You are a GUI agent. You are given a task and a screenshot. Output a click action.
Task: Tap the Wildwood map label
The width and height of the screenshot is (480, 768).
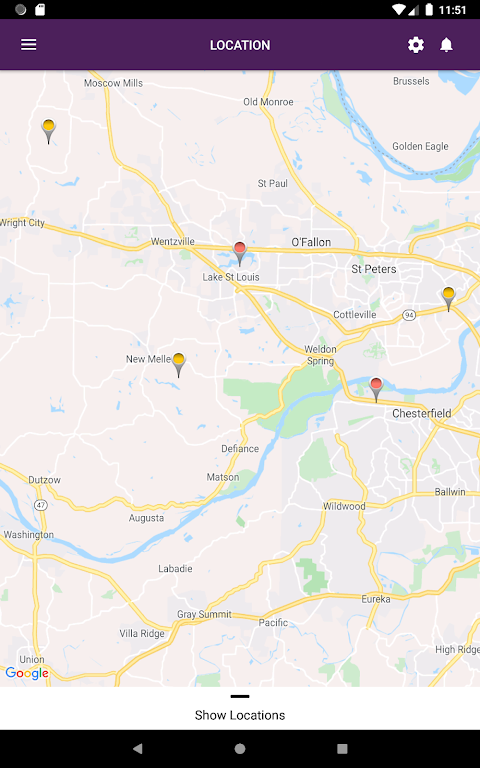point(344,506)
